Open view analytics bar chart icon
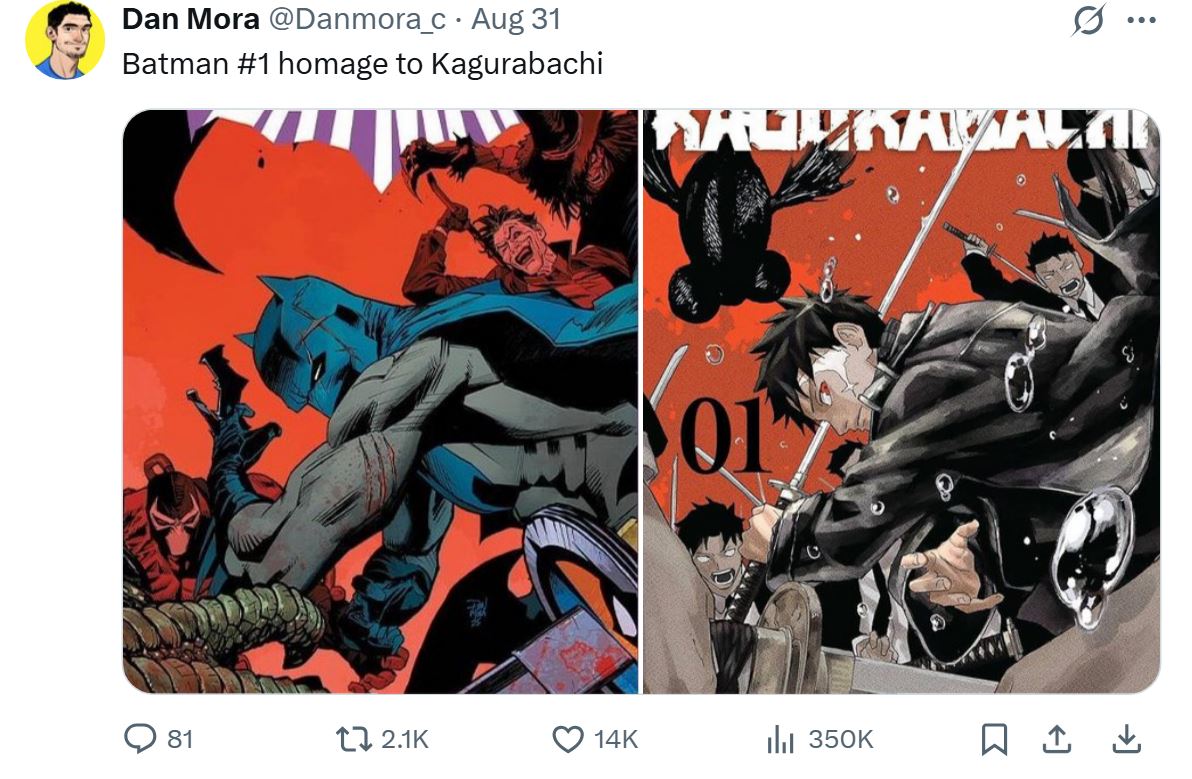Image resolution: width=1192 pixels, height=779 pixels. 780,739
